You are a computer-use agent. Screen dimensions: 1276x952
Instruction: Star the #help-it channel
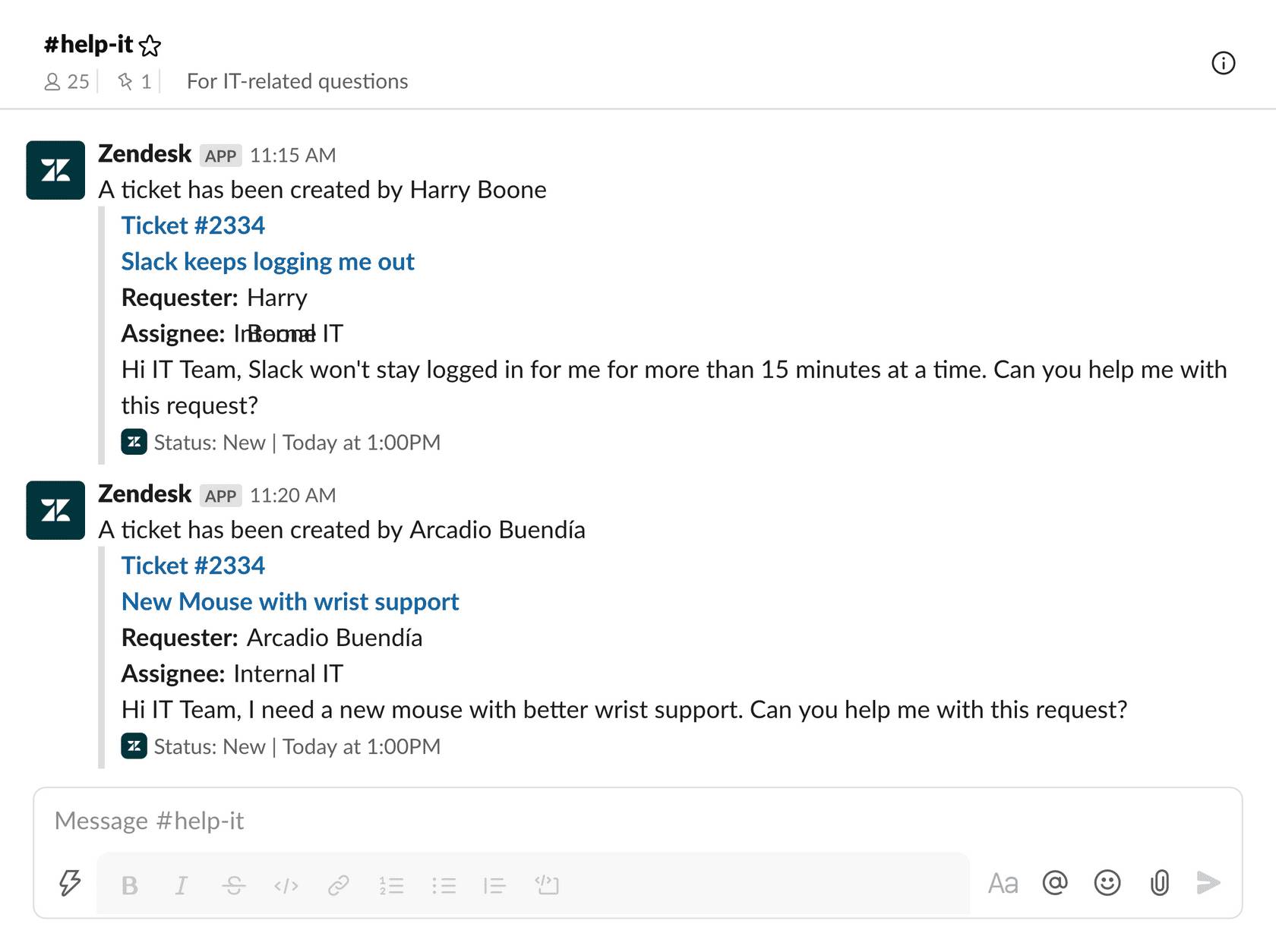(150, 46)
